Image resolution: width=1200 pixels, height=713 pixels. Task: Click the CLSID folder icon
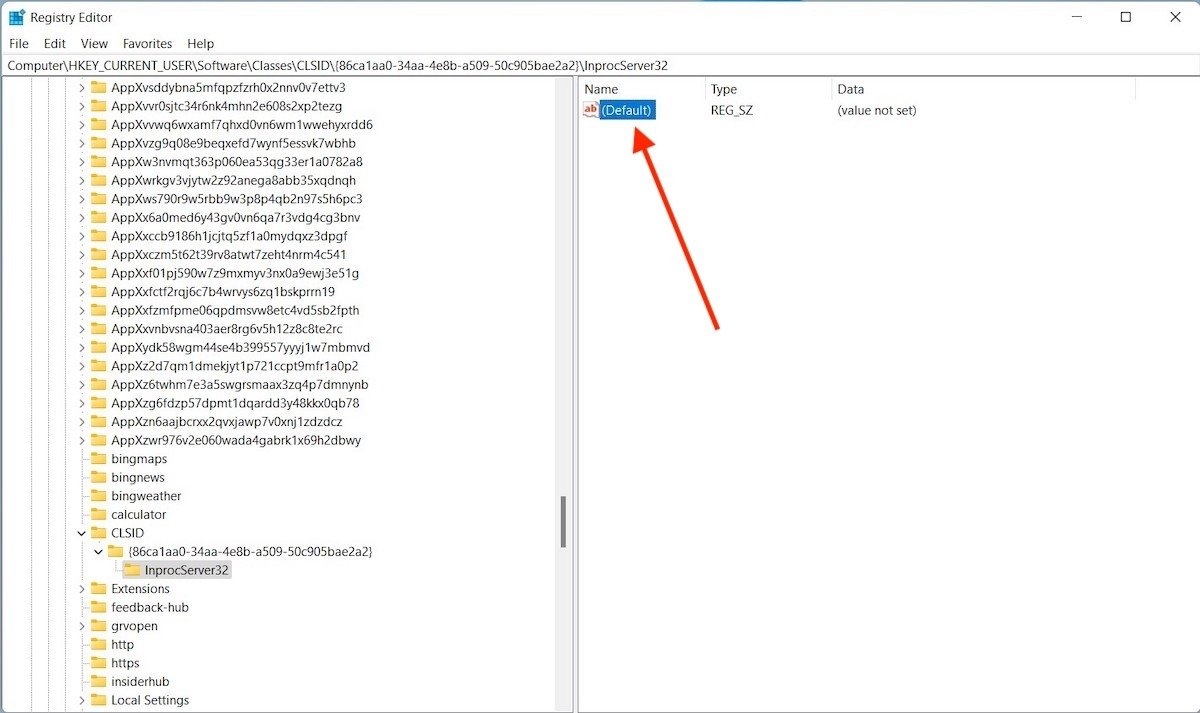[x=100, y=532]
